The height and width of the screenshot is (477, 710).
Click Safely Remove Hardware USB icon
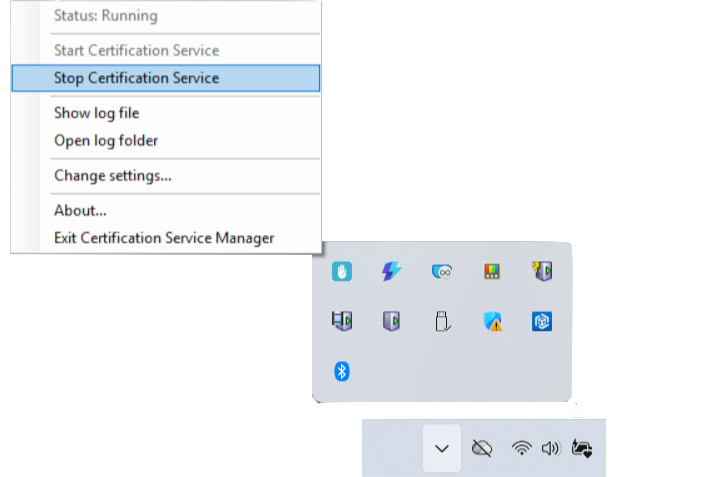[442, 321]
